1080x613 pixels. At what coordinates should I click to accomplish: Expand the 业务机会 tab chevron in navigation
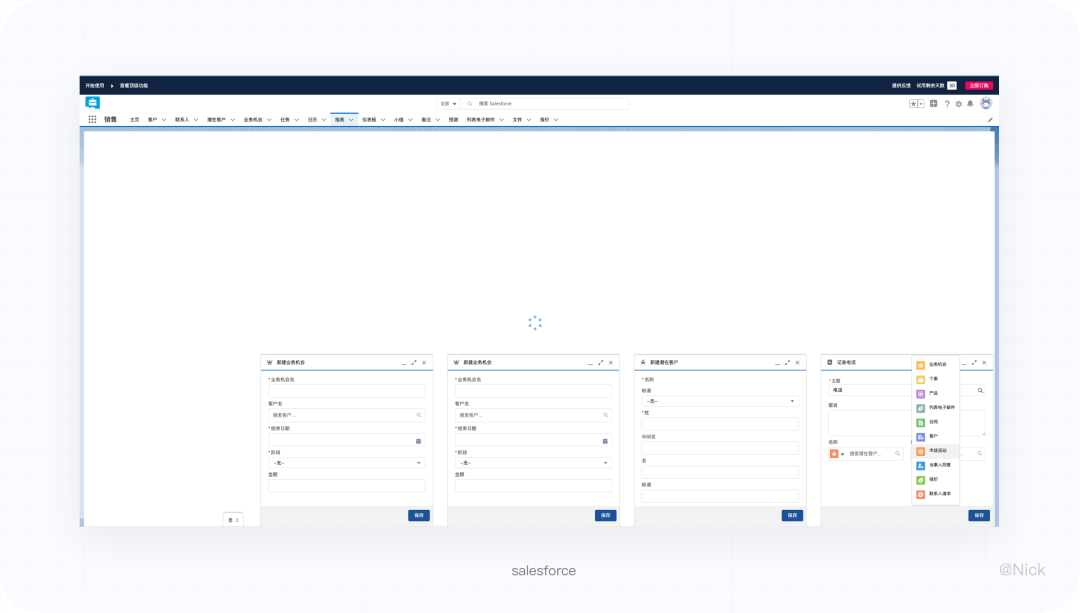(x=269, y=120)
